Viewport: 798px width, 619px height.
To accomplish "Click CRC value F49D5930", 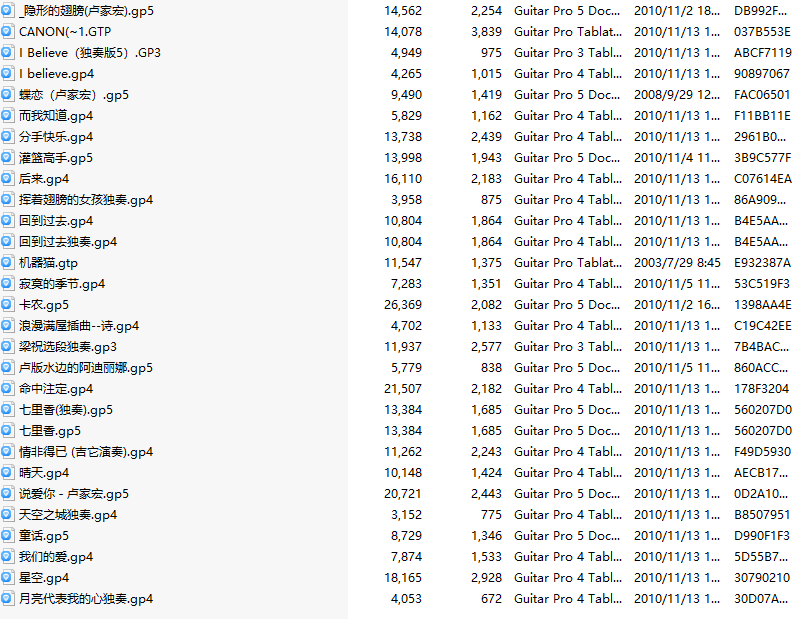I will pyautogui.click(x=762, y=452).
